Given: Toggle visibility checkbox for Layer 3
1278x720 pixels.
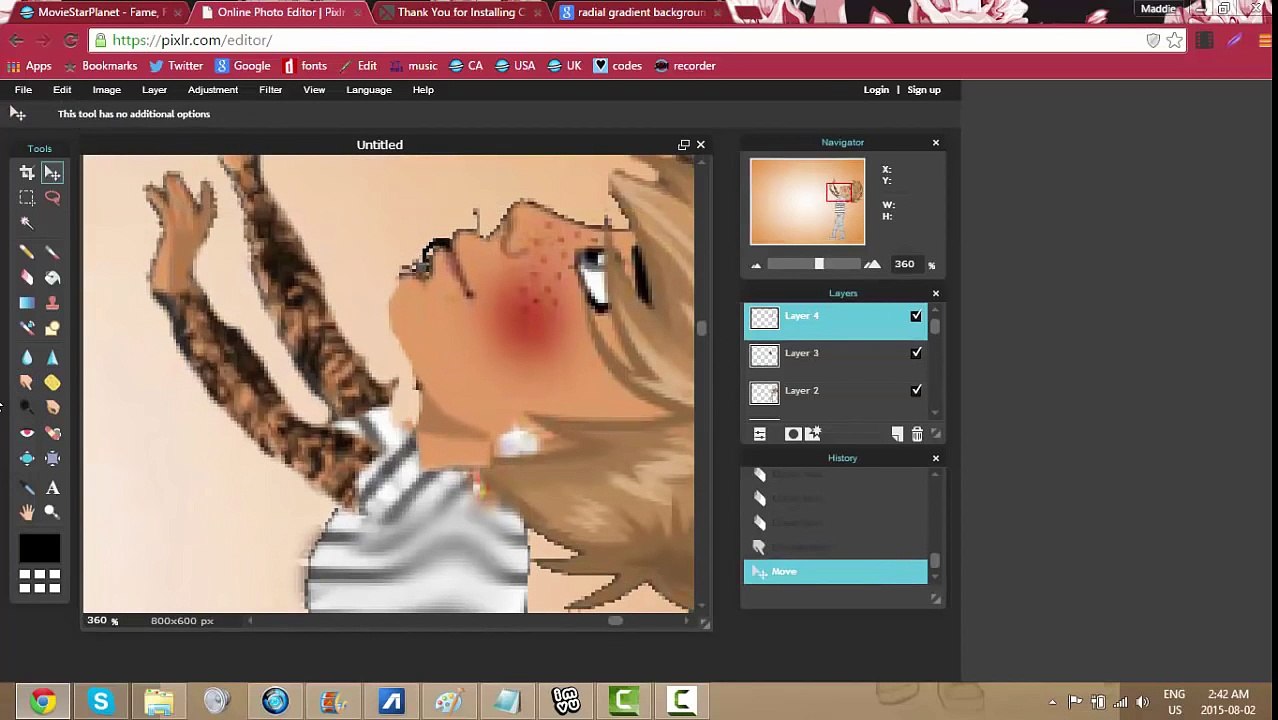Looking at the screenshot, I should point(916,353).
